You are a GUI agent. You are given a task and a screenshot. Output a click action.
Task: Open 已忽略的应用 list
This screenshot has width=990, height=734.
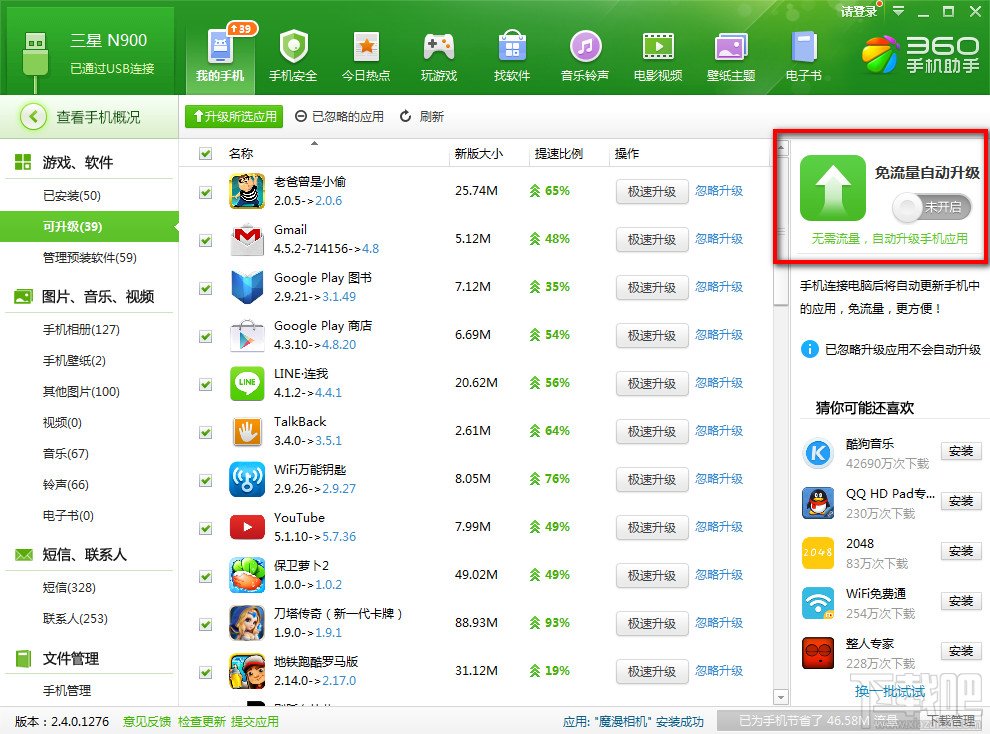[x=340, y=117]
